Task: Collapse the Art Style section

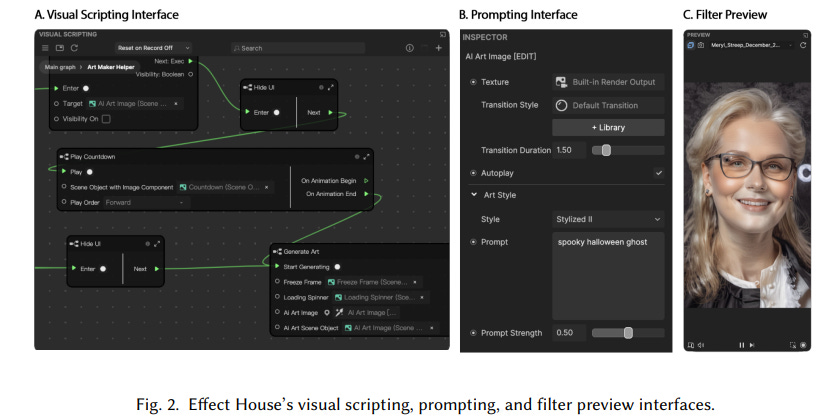Action: pyautogui.click(x=474, y=195)
